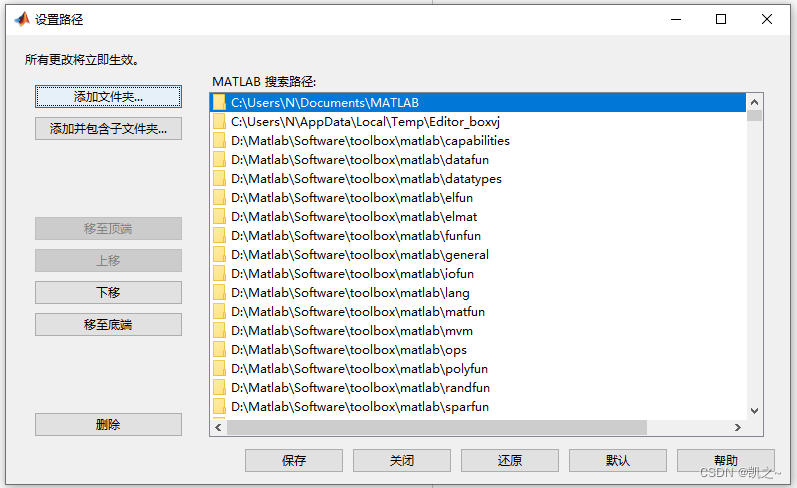The image size is (797, 488).
Task: Click the 移至底端 button
Action: click(108, 324)
